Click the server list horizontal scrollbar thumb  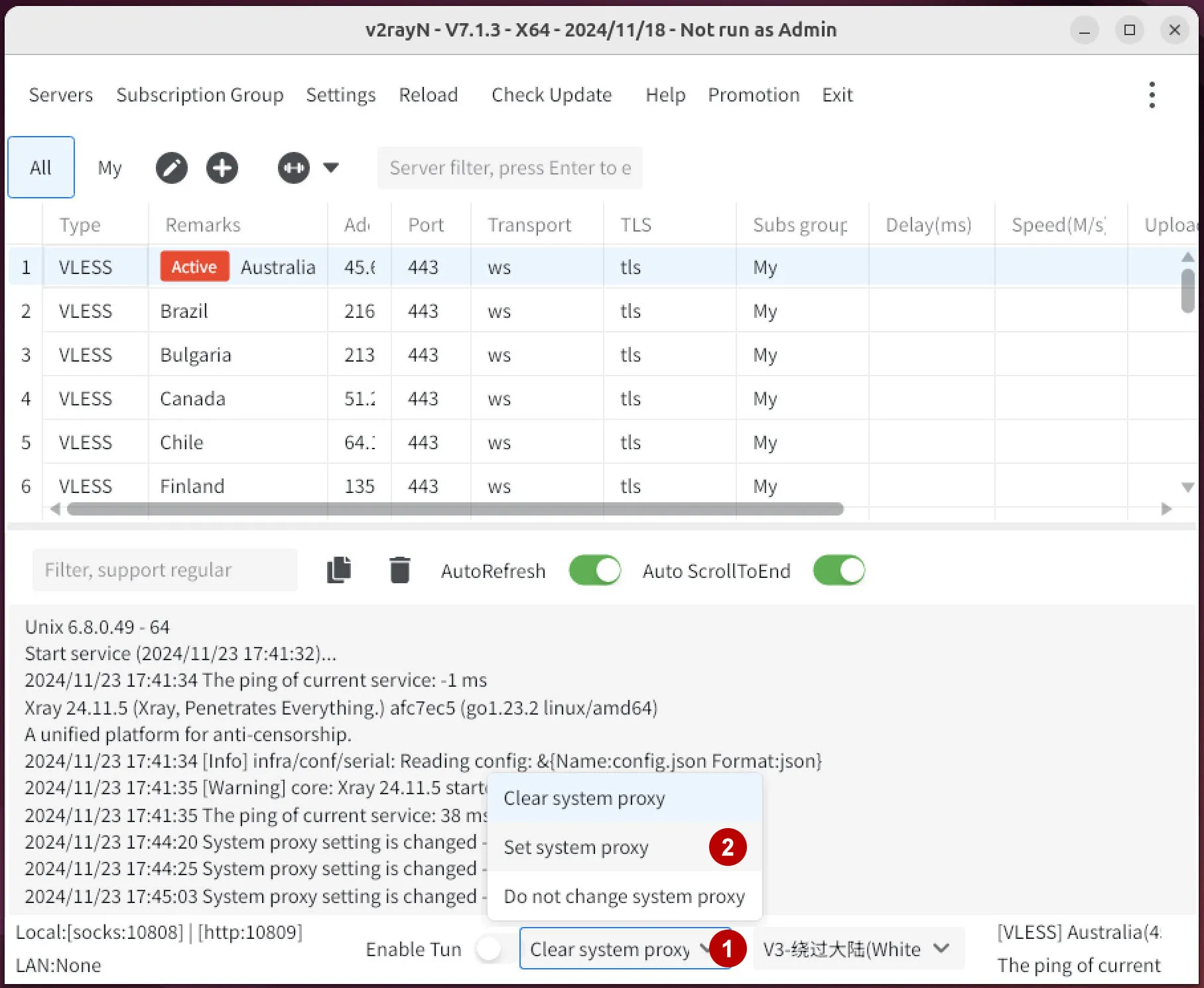(455, 509)
